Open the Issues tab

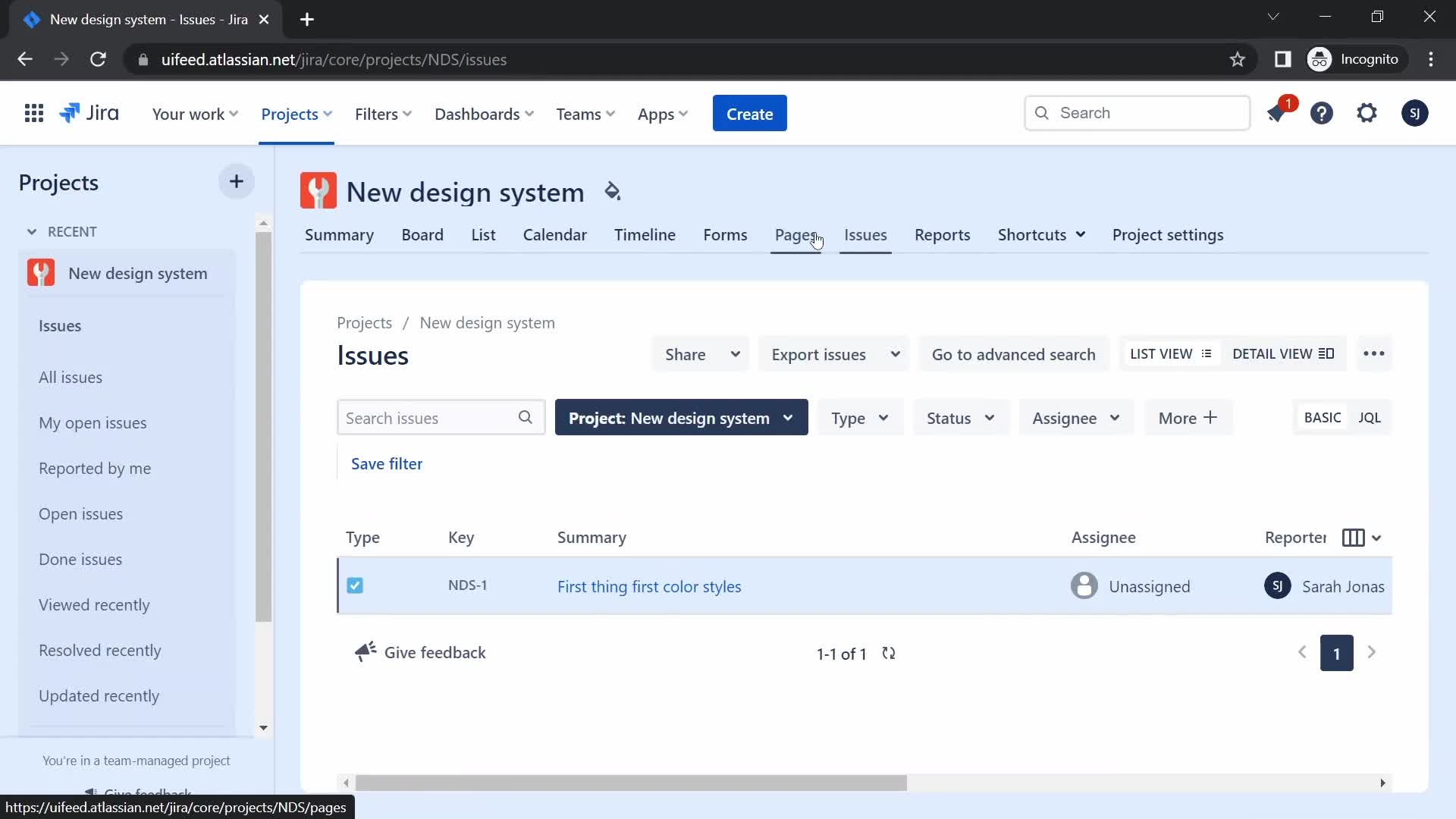point(865,234)
